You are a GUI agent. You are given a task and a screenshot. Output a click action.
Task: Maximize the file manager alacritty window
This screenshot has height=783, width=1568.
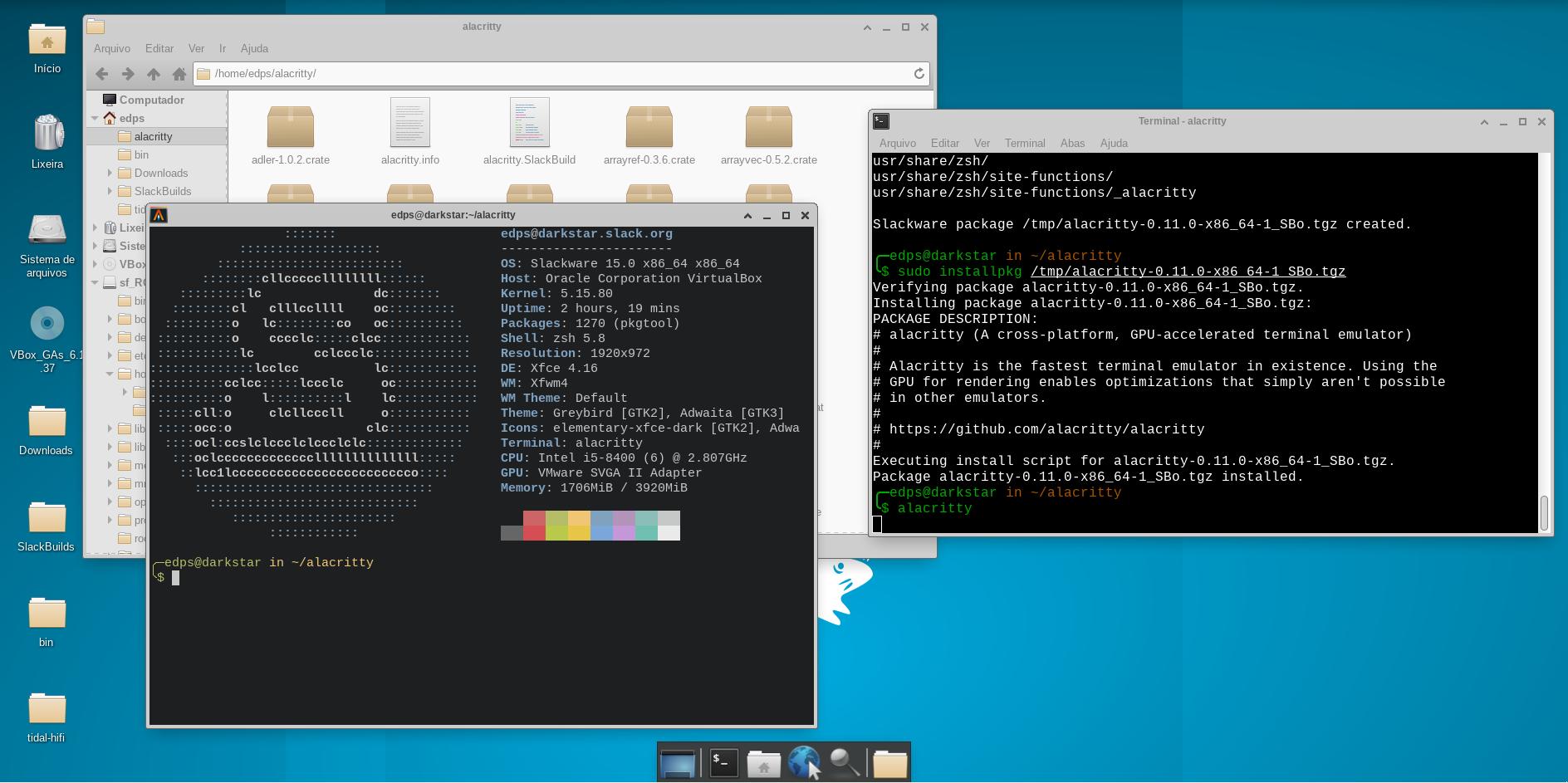click(905, 27)
